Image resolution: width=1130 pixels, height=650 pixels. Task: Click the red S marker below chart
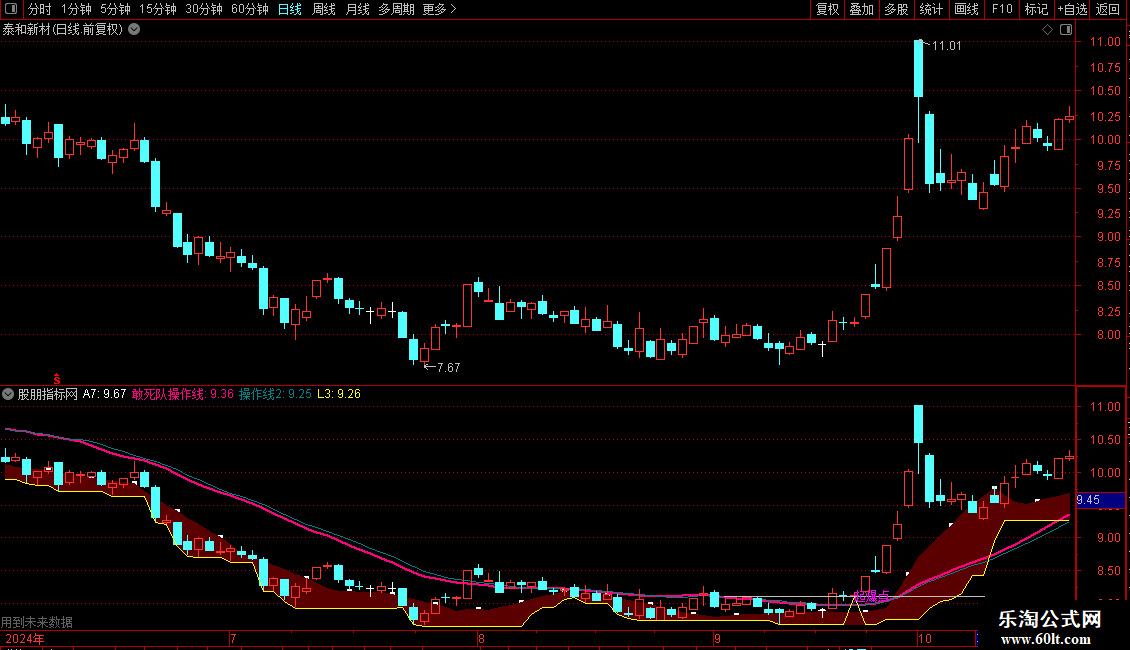coord(57,379)
